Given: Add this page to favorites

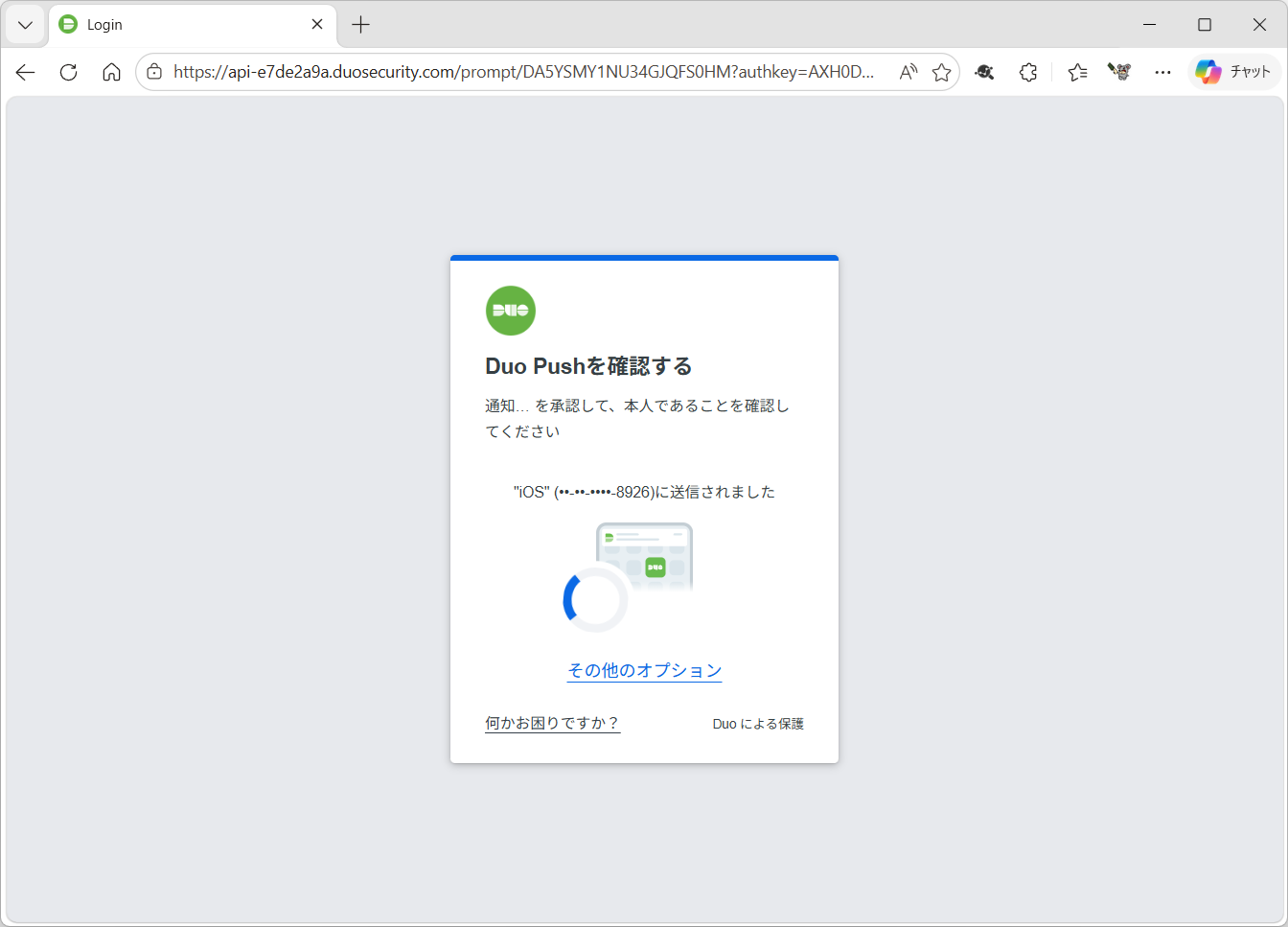Looking at the screenshot, I should 941,72.
